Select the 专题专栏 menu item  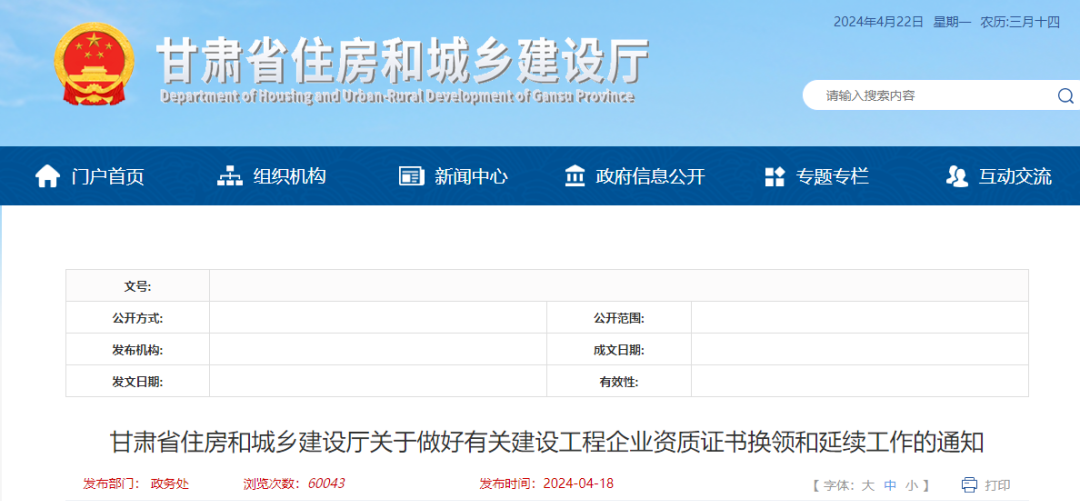832,176
